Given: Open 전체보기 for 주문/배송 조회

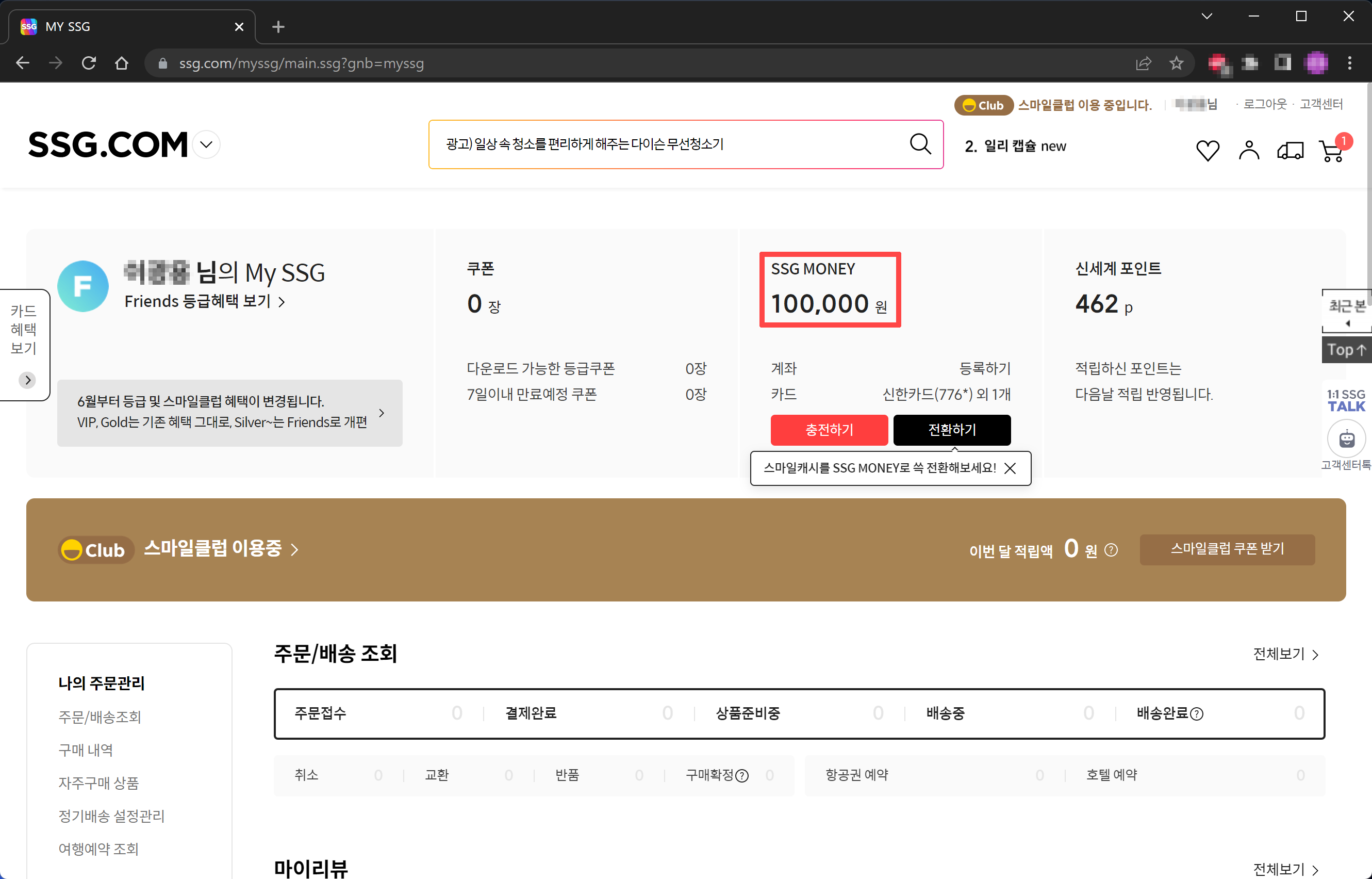Looking at the screenshot, I should (x=1285, y=654).
